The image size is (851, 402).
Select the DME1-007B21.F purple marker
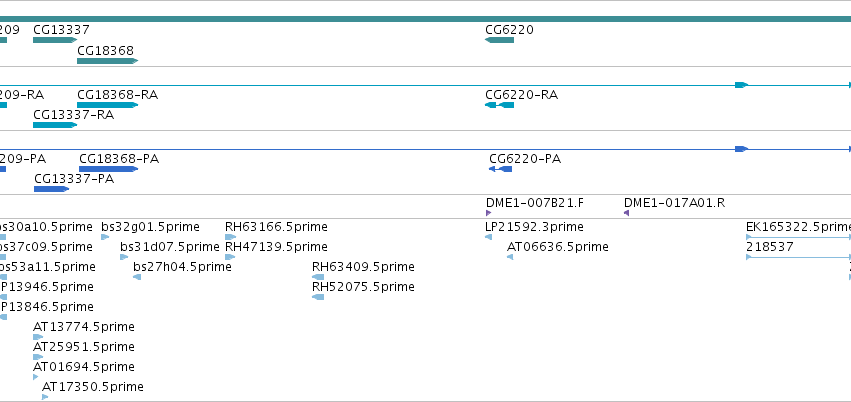click(x=488, y=213)
